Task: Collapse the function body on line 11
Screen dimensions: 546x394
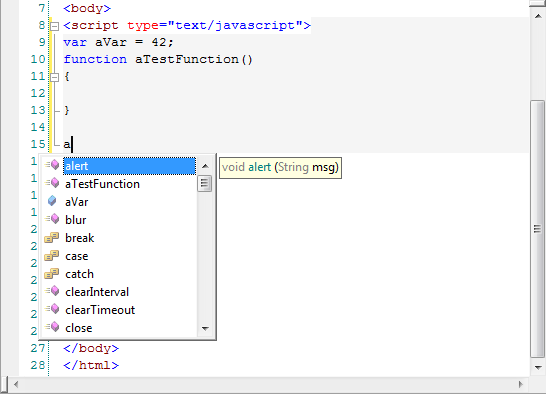Action: pos(54,77)
